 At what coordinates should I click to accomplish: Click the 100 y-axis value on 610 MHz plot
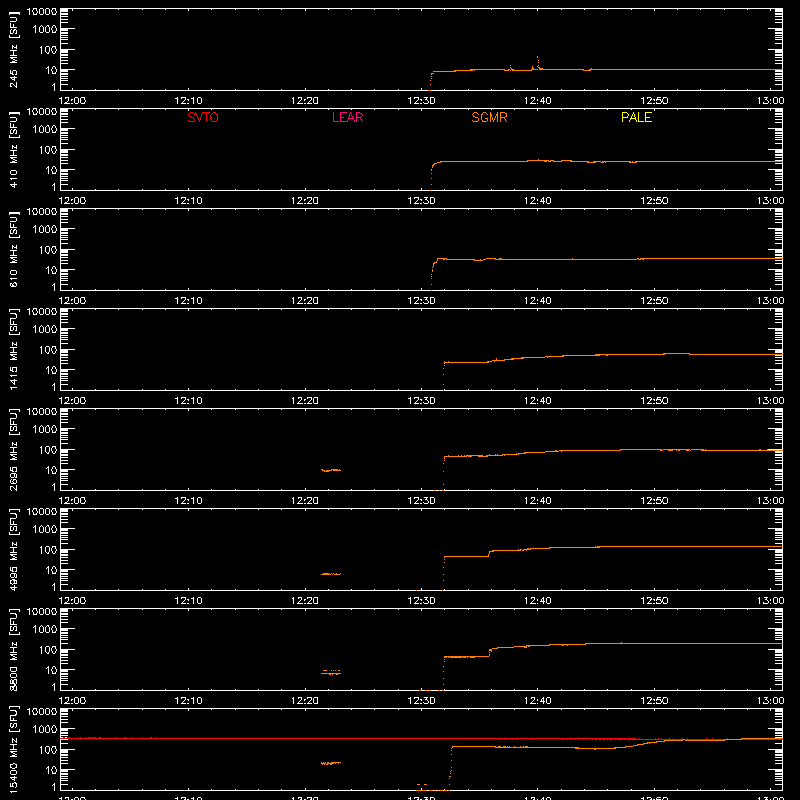(x=48, y=250)
